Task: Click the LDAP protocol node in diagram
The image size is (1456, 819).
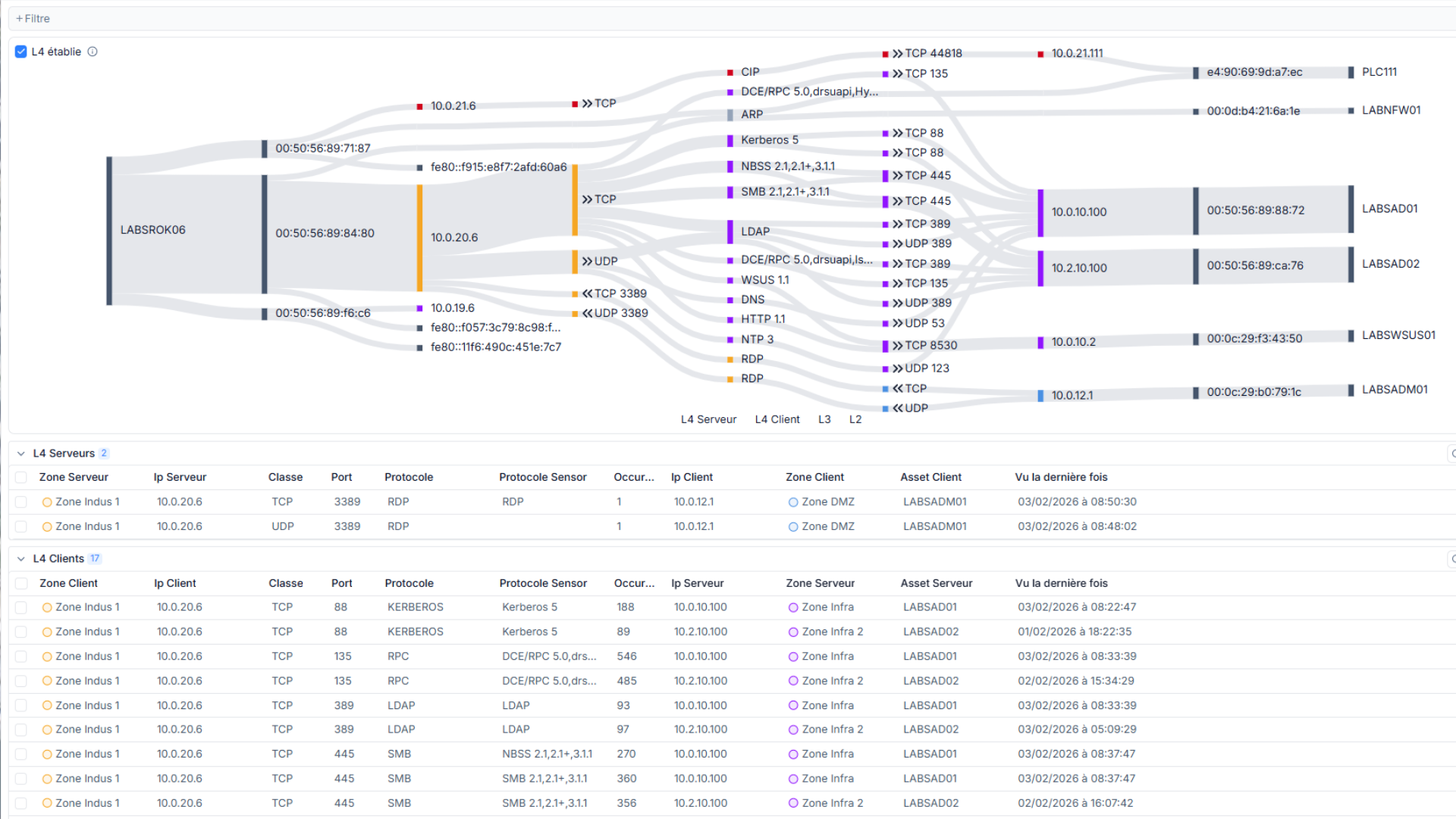Action: point(730,231)
